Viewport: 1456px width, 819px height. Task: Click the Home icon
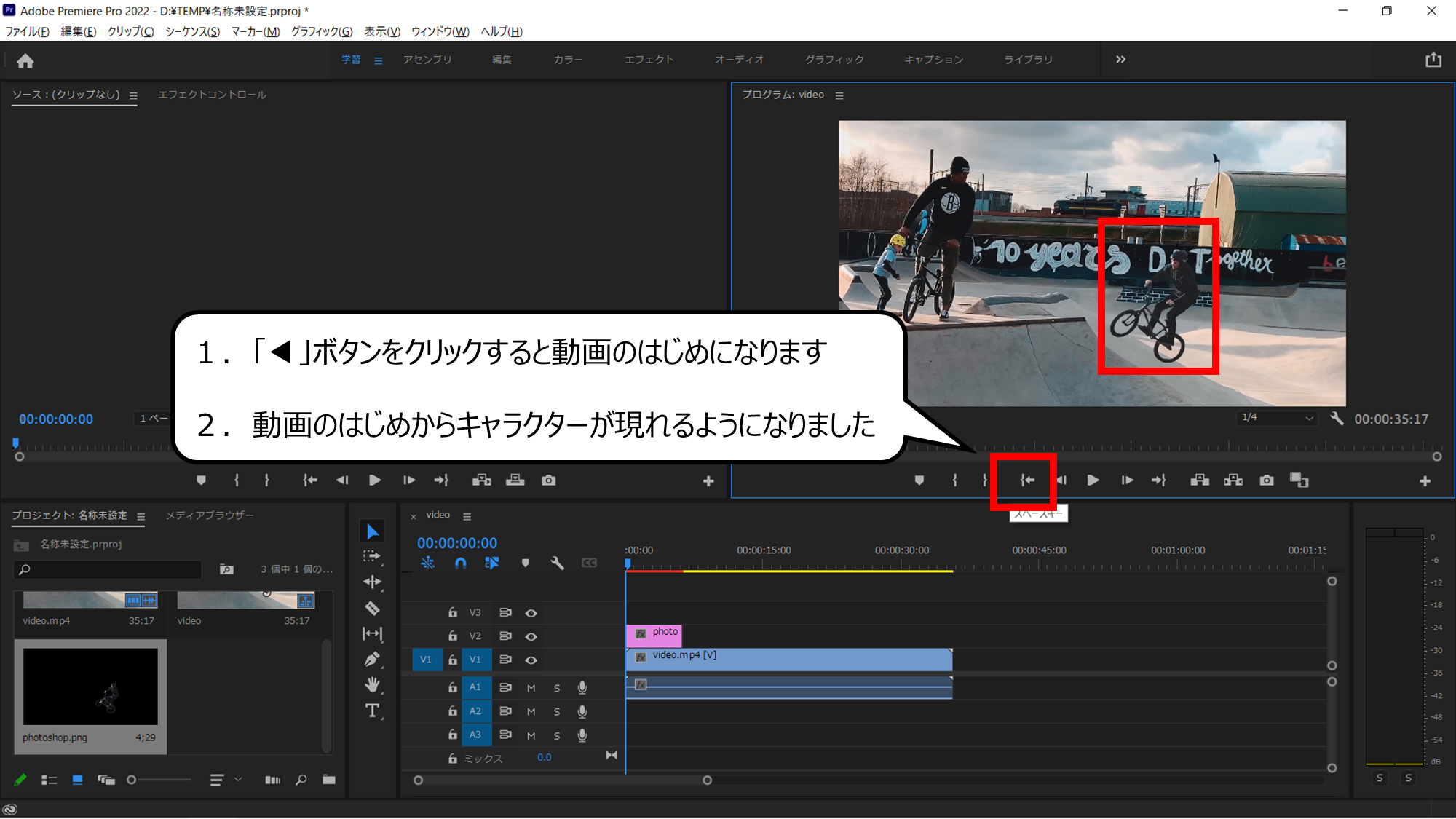[25, 61]
